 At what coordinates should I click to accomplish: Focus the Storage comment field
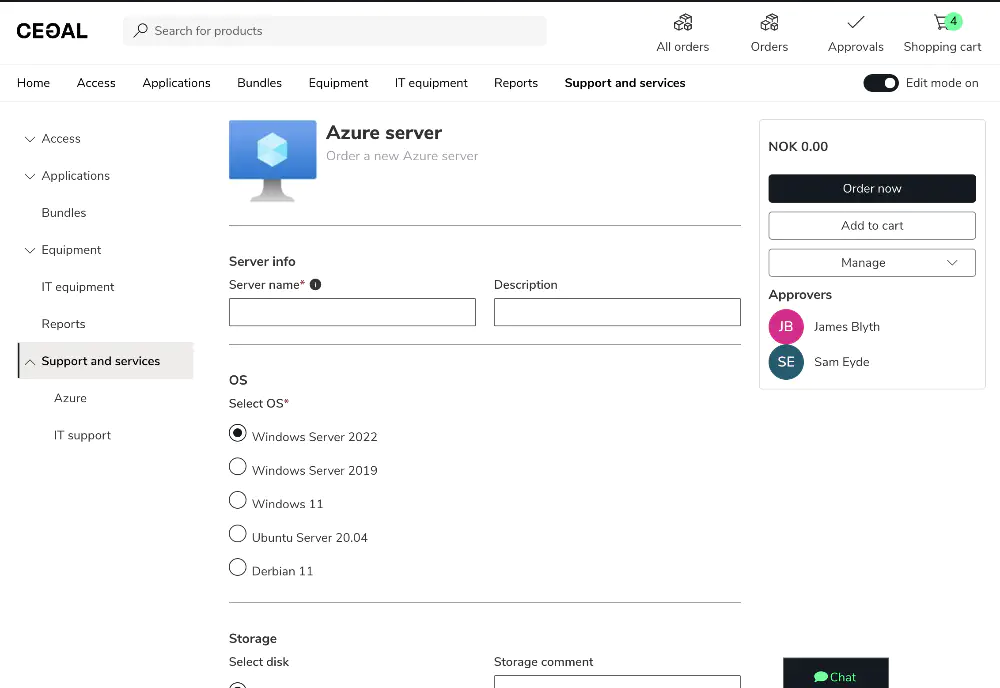coord(617,682)
